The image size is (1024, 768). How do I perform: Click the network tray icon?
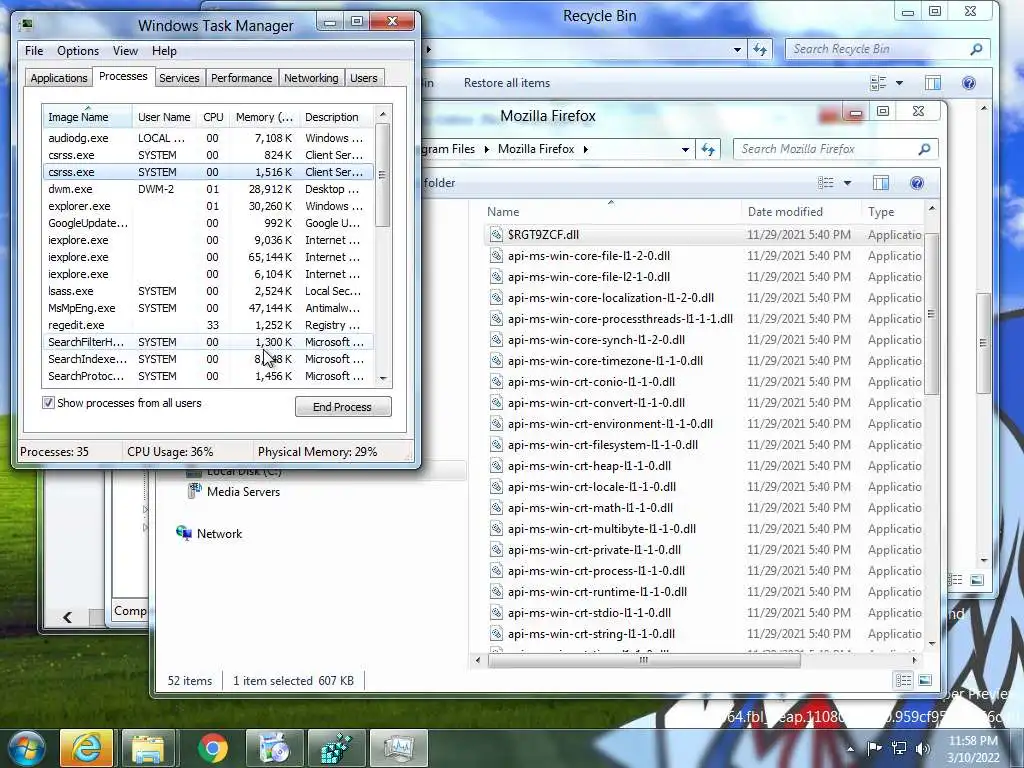click(899, 748)
